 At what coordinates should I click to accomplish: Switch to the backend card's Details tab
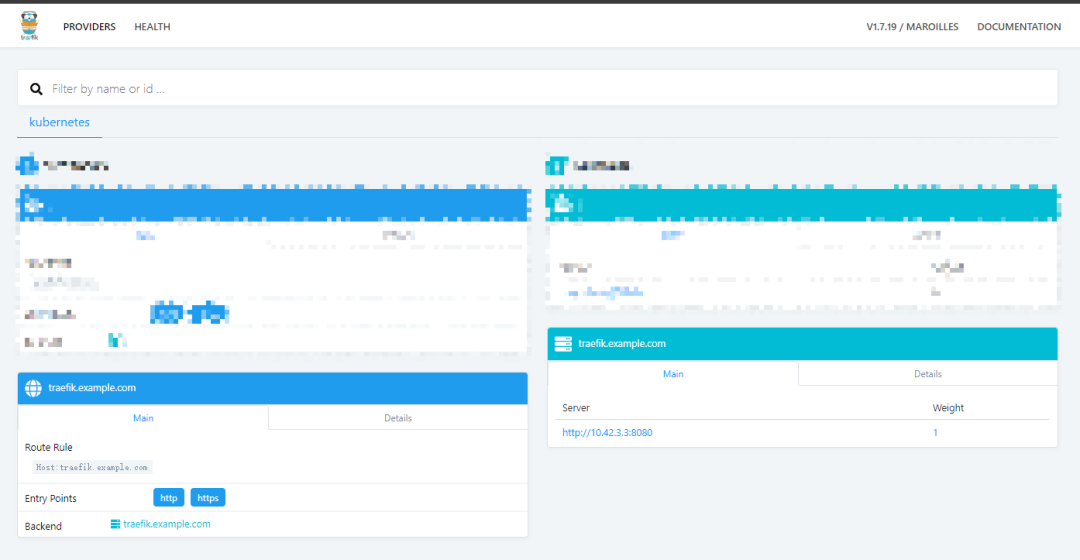click(928, 374)
